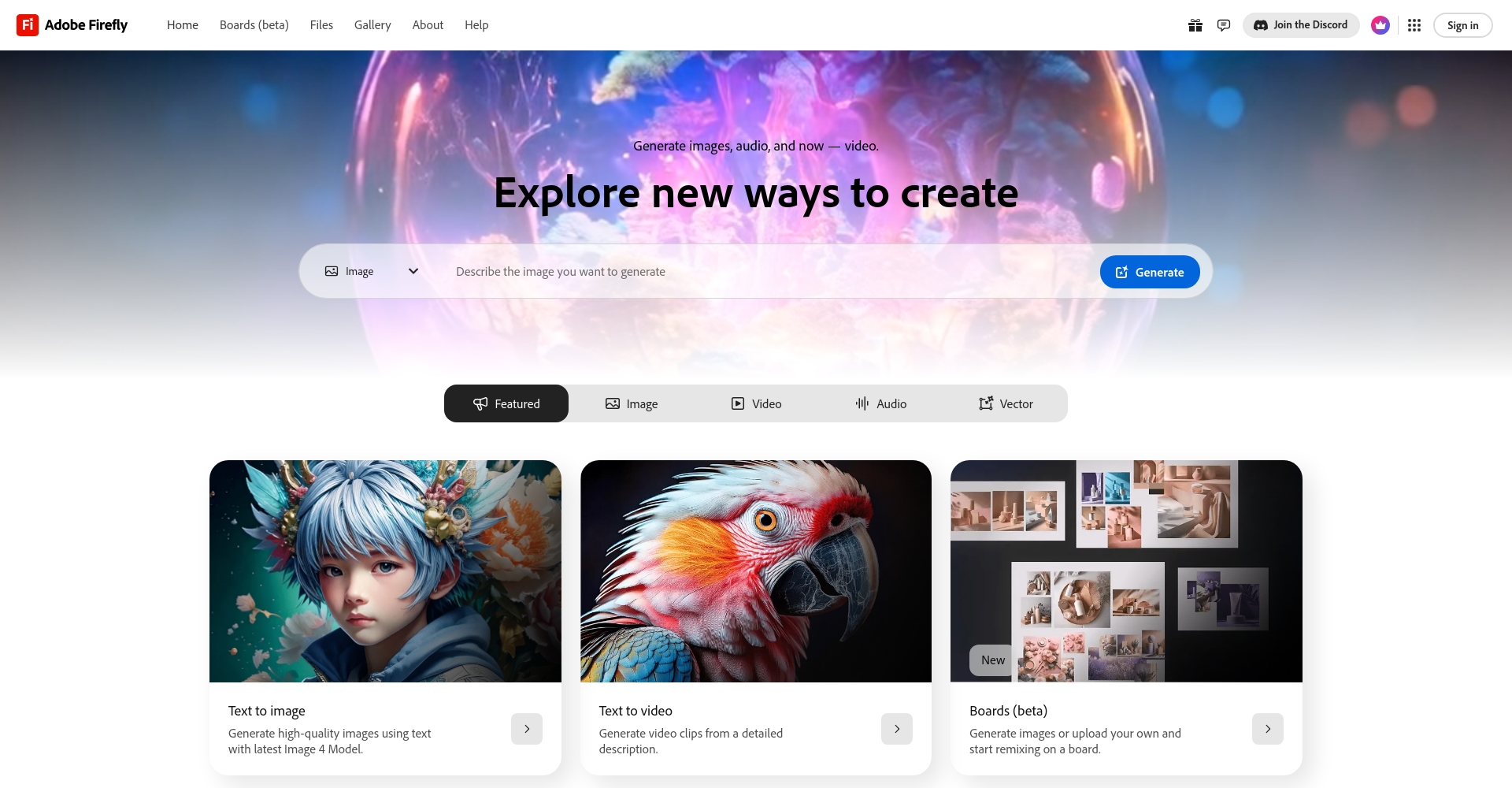The image size is (1512, 788).
Task: Click the 'Explore new ways to create' heading
Action: tap(756, 193)
